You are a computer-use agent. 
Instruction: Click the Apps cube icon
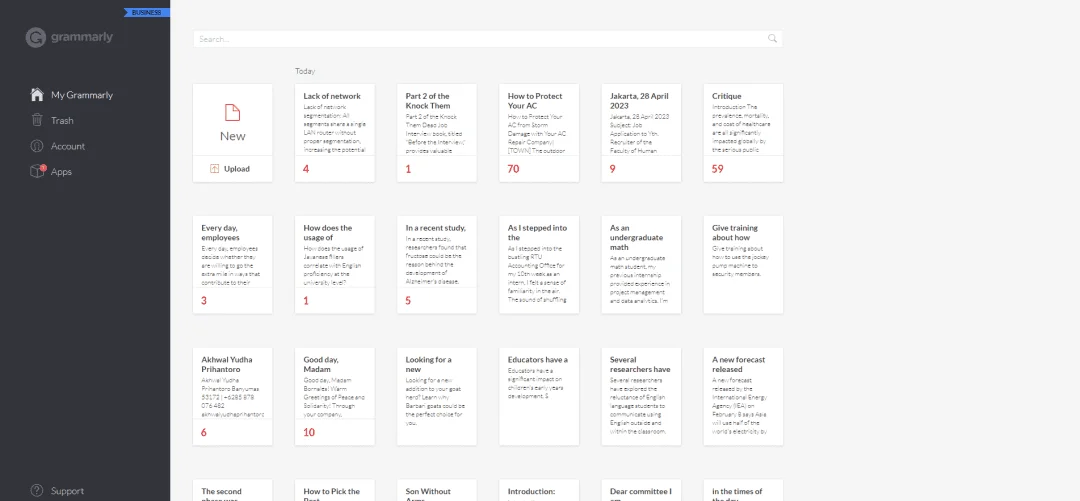(37, 172)
